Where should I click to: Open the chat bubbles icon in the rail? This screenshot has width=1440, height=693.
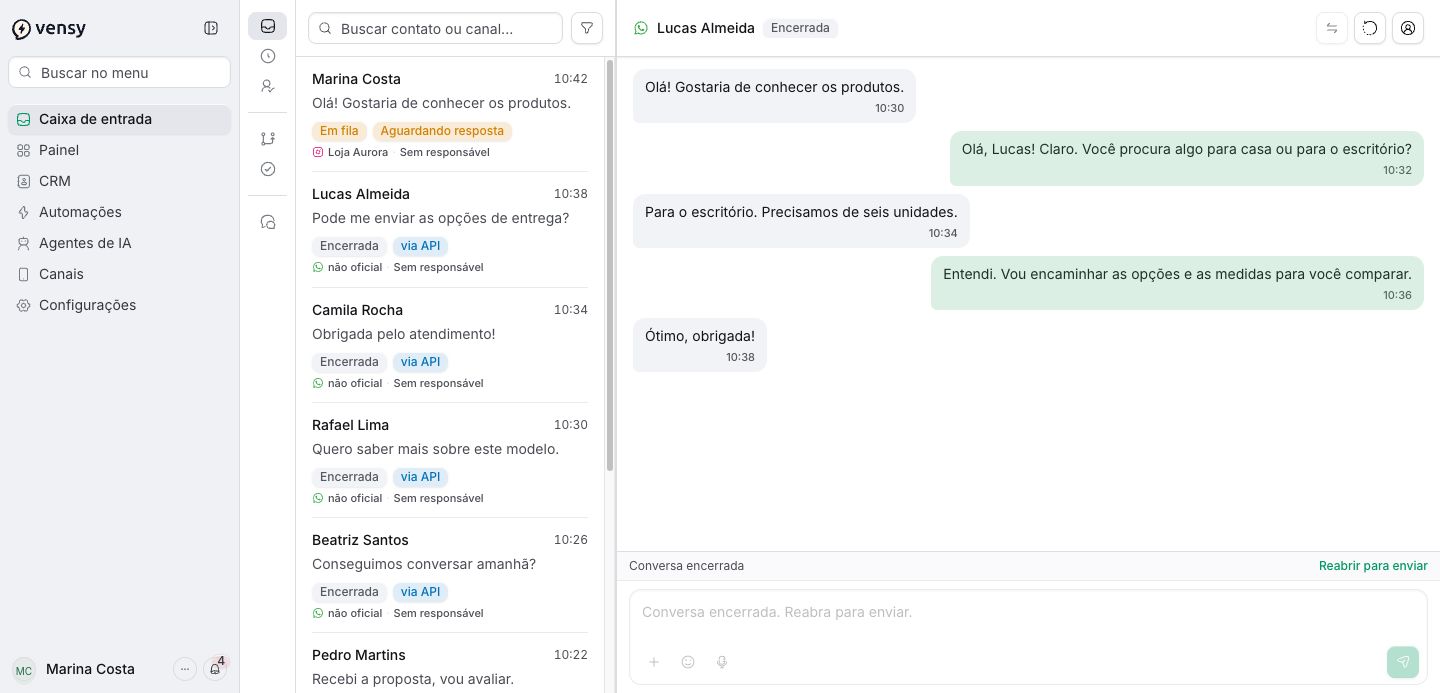[x=267, y=222]
